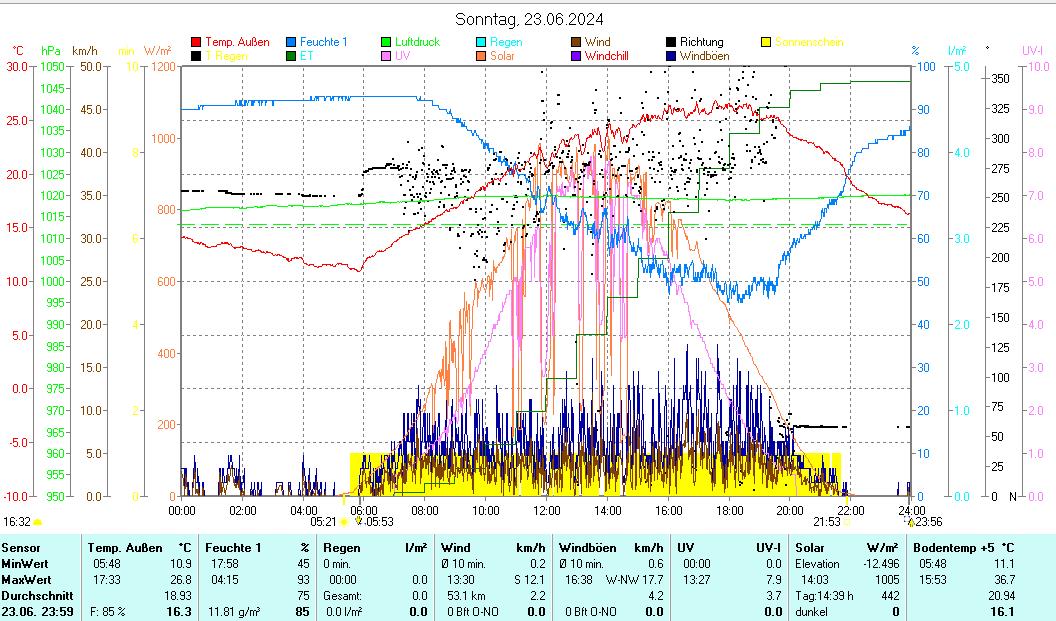Click the purple Windchill legend square
Screen dimensions: 1056x621
576,56
